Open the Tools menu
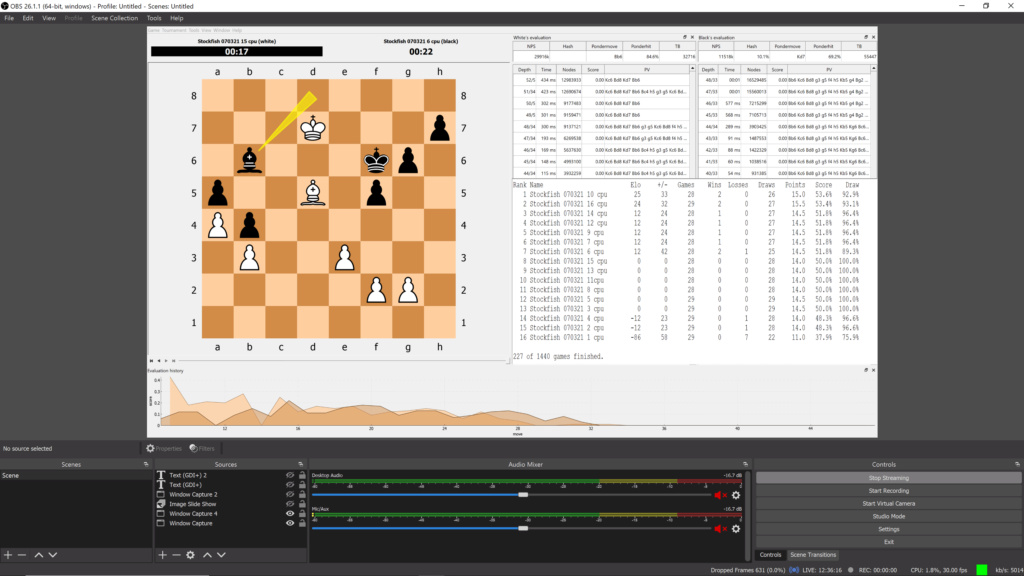 point(154,18)
